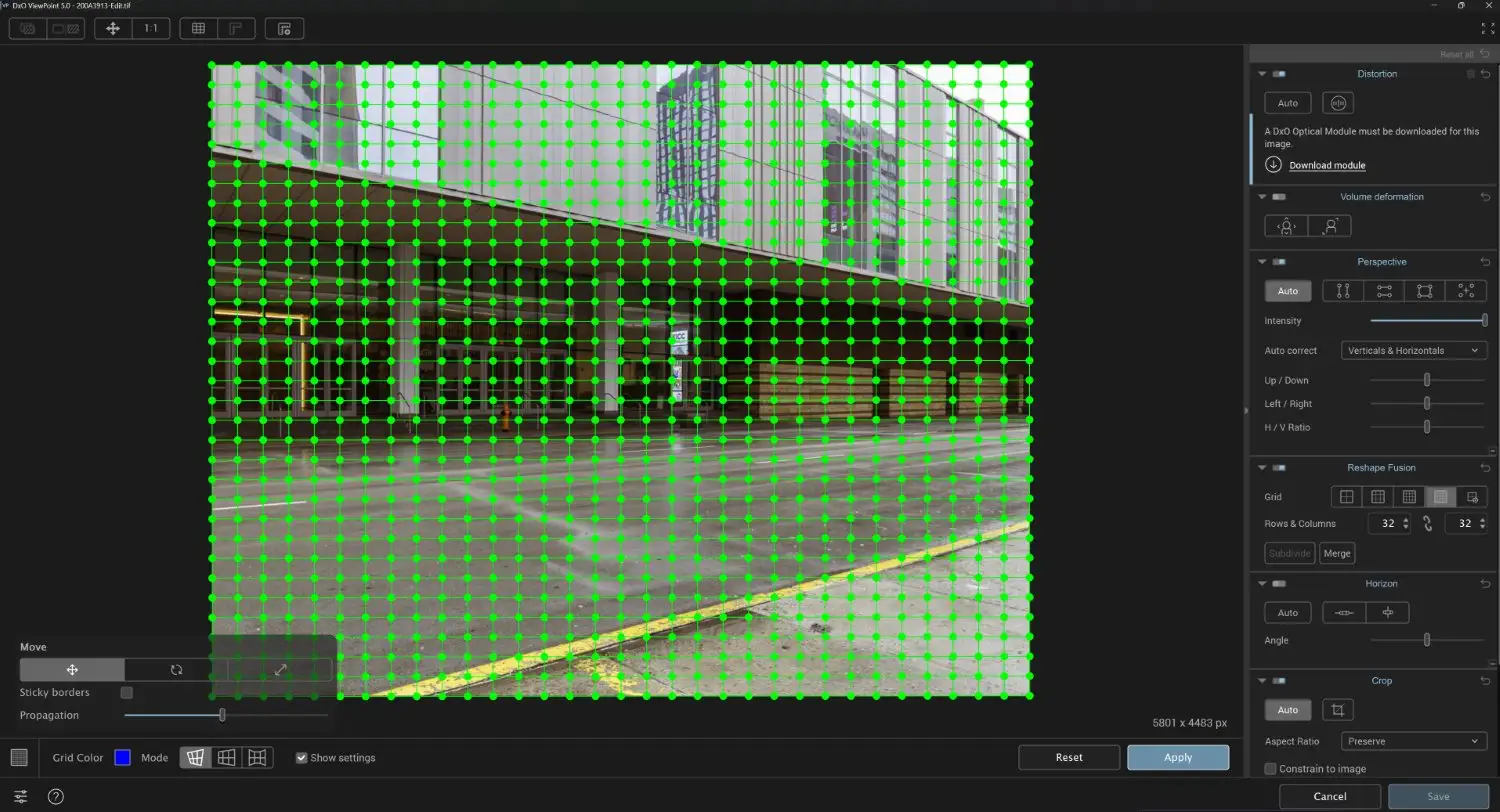Open the help icon at bottom left

[x=55, y=796]
